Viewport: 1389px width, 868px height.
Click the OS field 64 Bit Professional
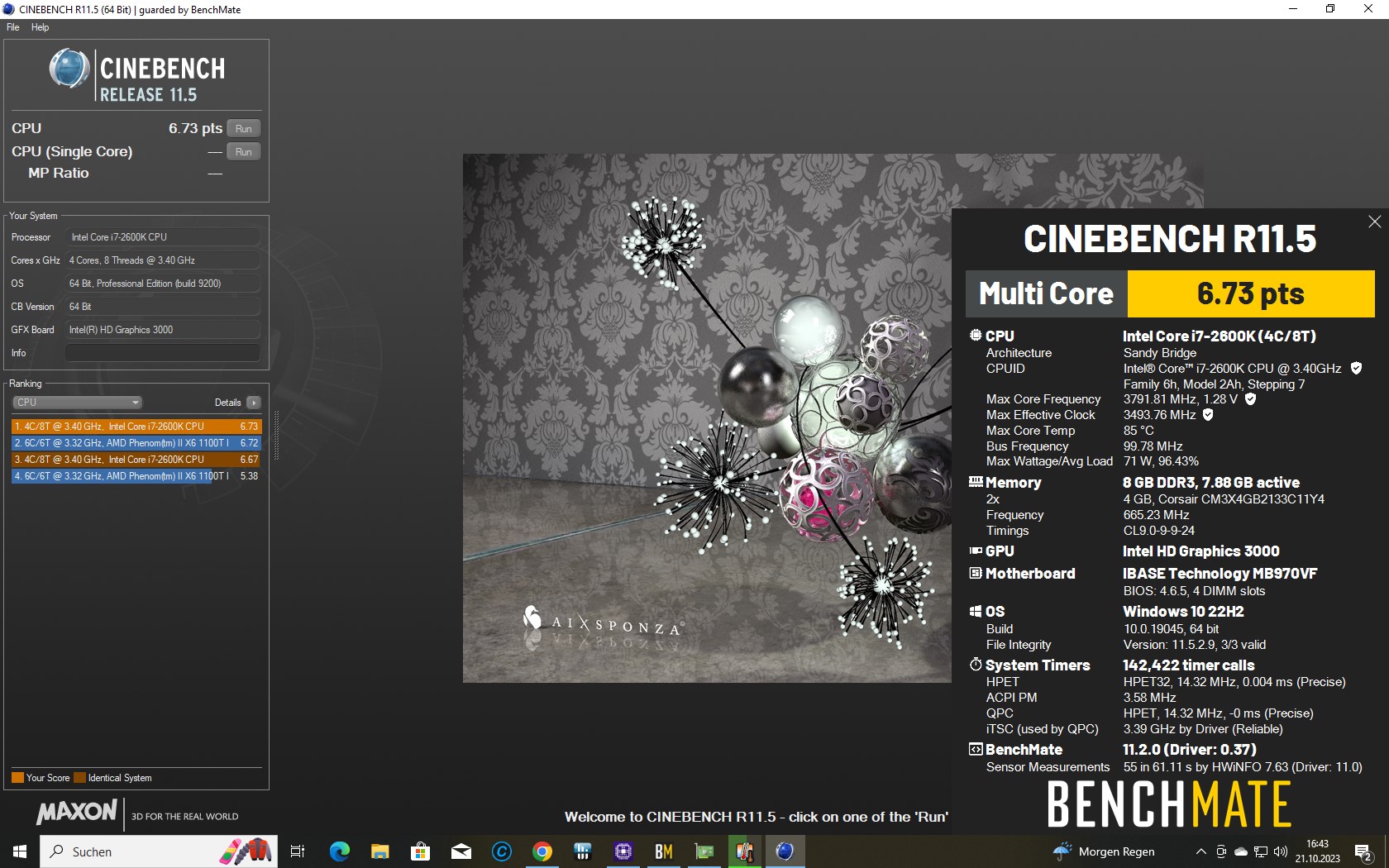click(162, 284)
